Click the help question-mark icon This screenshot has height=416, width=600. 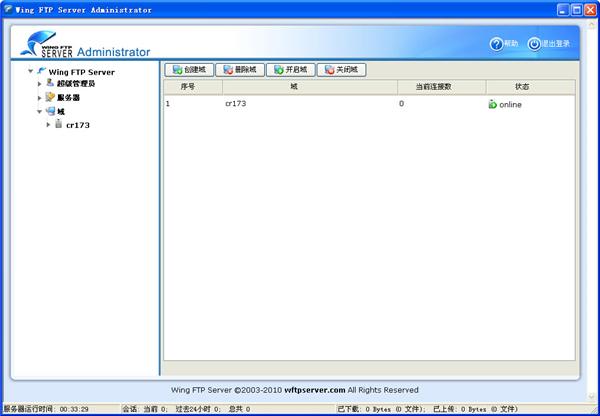point(496,44)
